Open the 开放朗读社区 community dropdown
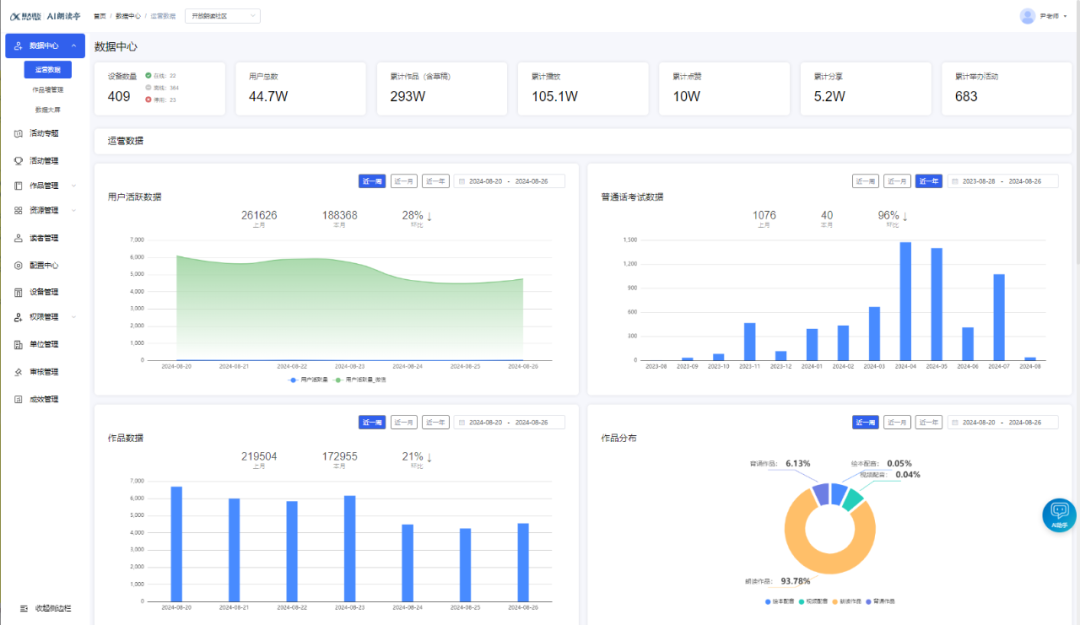The image size is (1080, 625). [222, 16]
